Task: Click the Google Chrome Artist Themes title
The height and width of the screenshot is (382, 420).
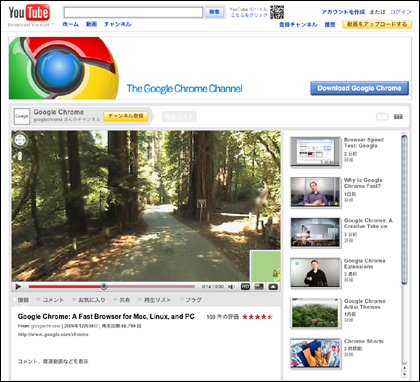Action: click(x=365, y=304)
